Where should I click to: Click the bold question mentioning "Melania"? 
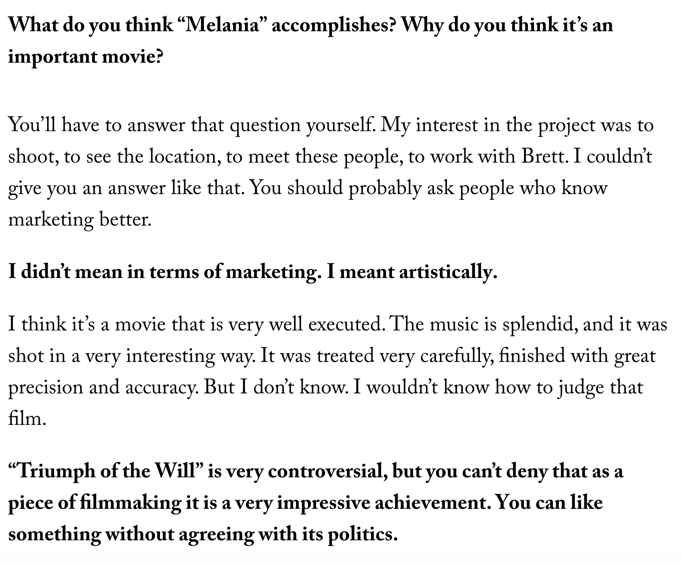click(310, 27)
